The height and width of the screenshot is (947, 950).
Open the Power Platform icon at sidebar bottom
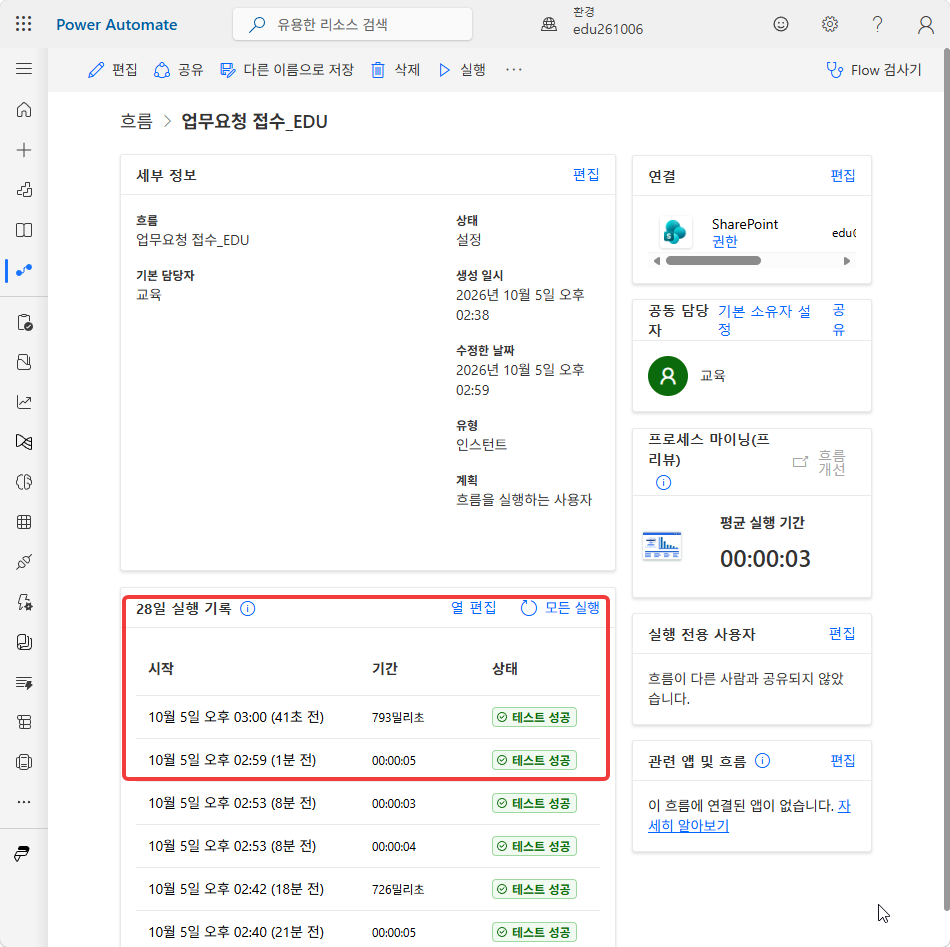click(x=22, y=854)
